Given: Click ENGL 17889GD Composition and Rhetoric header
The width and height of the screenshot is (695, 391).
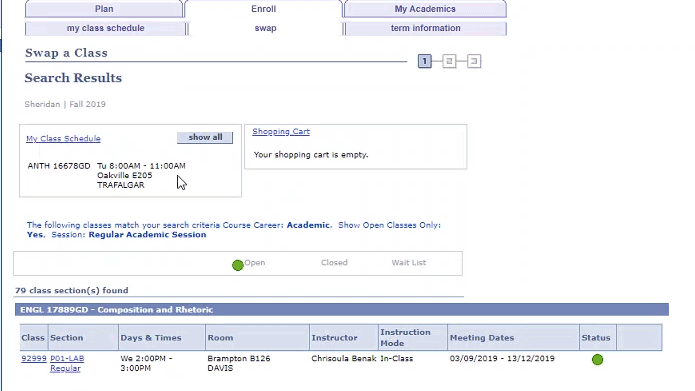Looking at the screenshot, I should pyautogui.click(x=341, y=309).
